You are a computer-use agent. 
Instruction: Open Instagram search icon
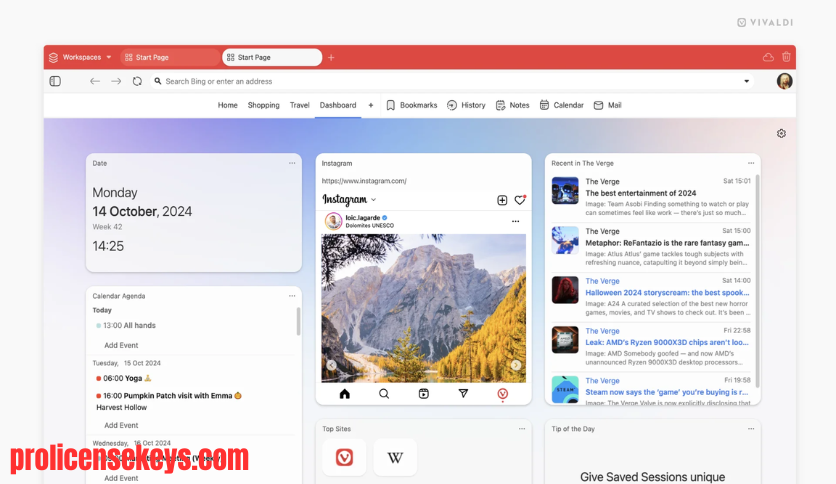click(x=384, y=394)
